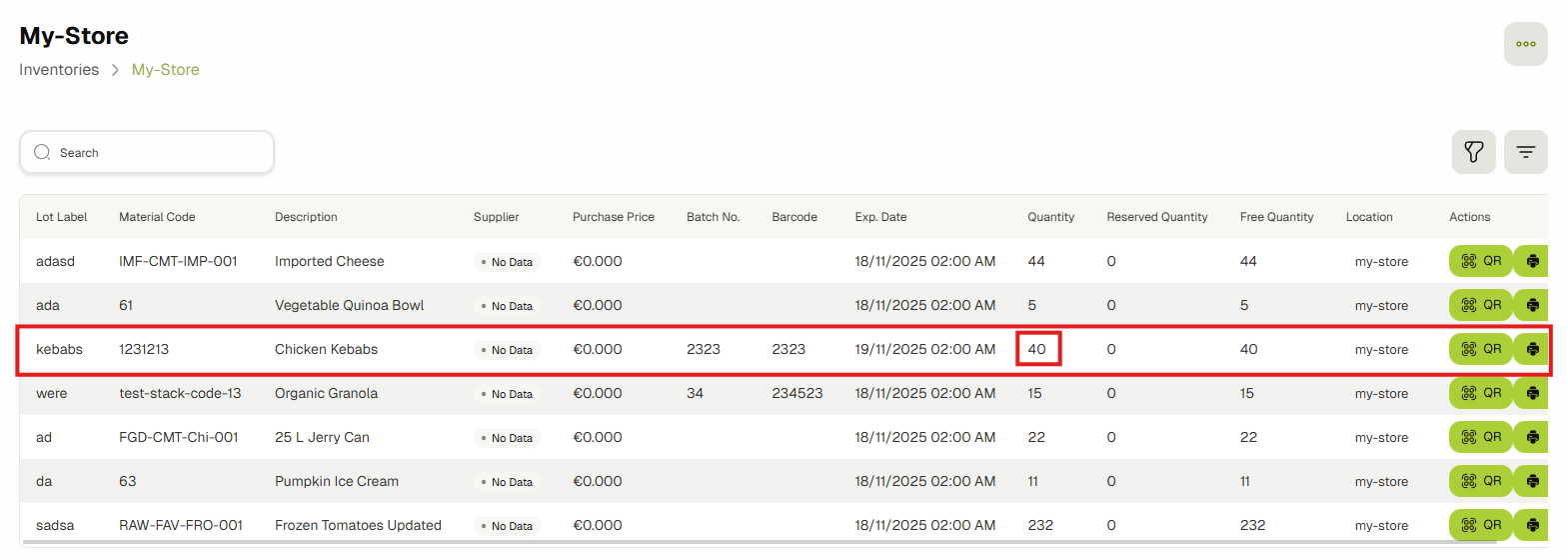Viewport: 1568px width, 559px height.
Task: Sort by Quantity column header
Action: click(x=1050, y=217)
